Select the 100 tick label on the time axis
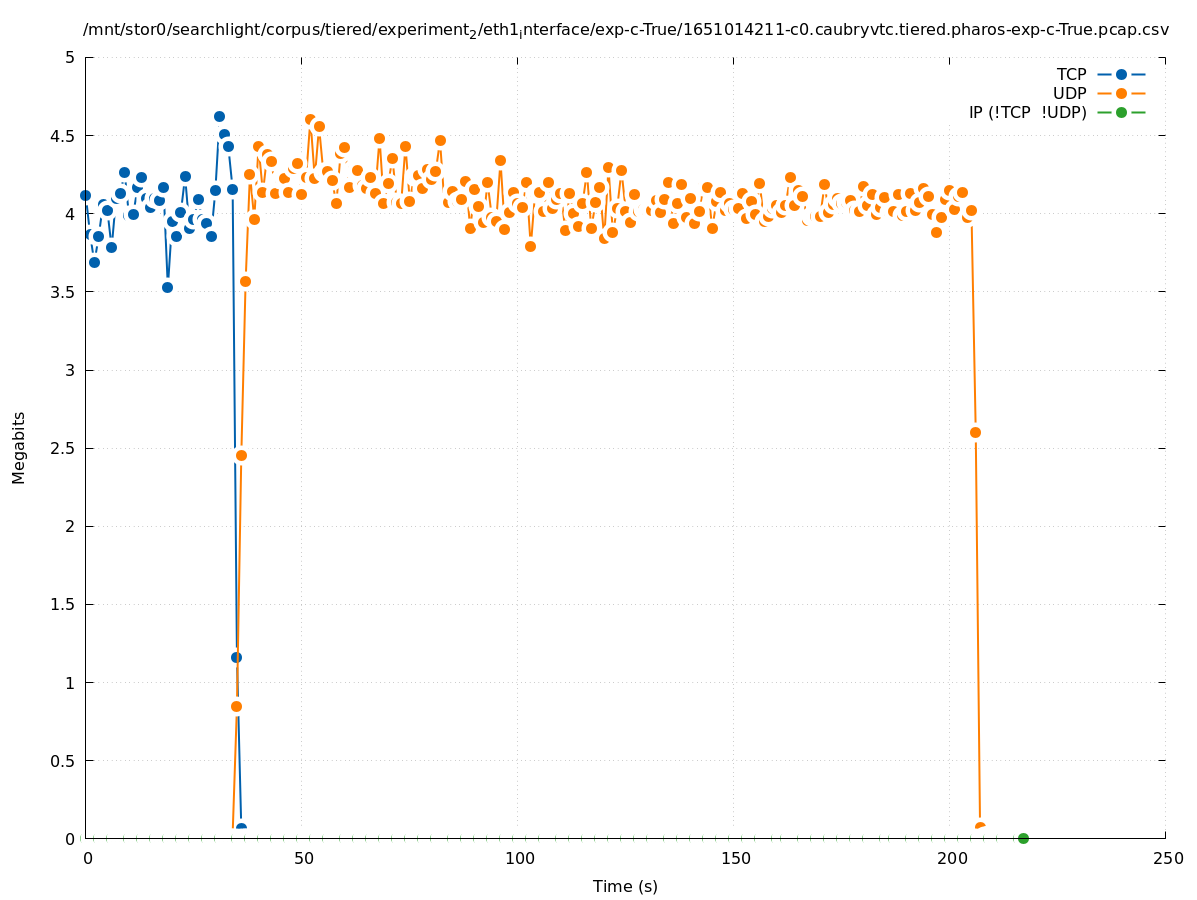Screen dimensions: 1197x900 tap(519, 859)
